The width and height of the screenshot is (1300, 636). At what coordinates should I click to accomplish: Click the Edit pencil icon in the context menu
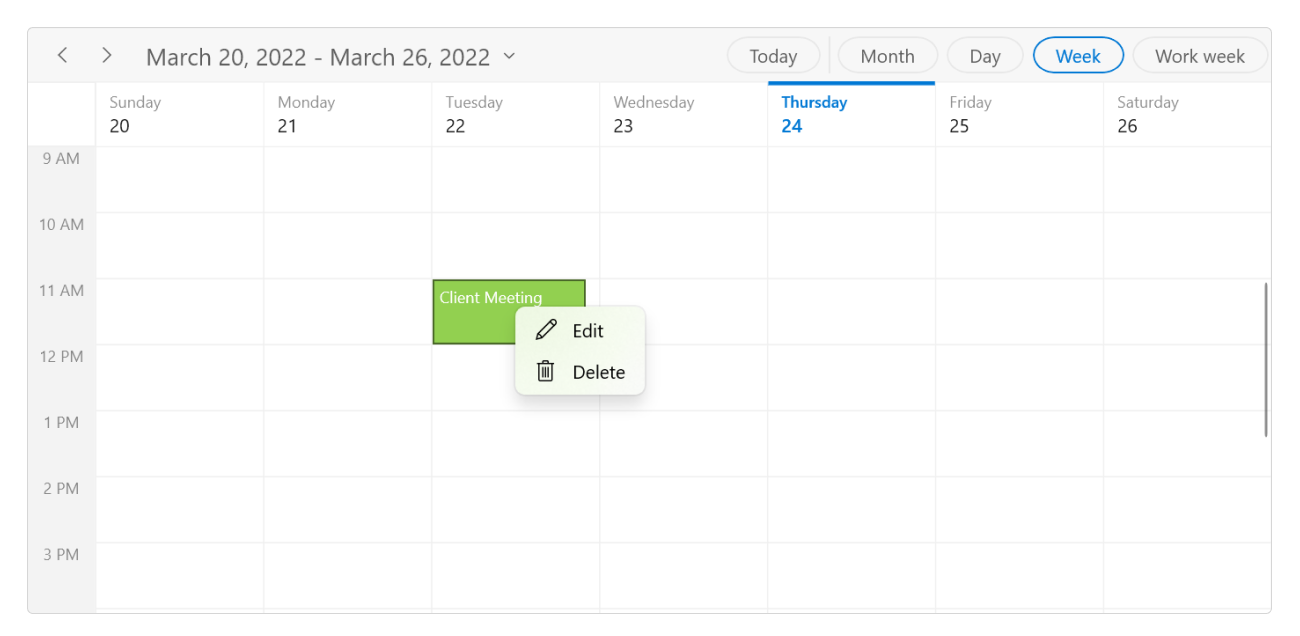coord(545,330)
